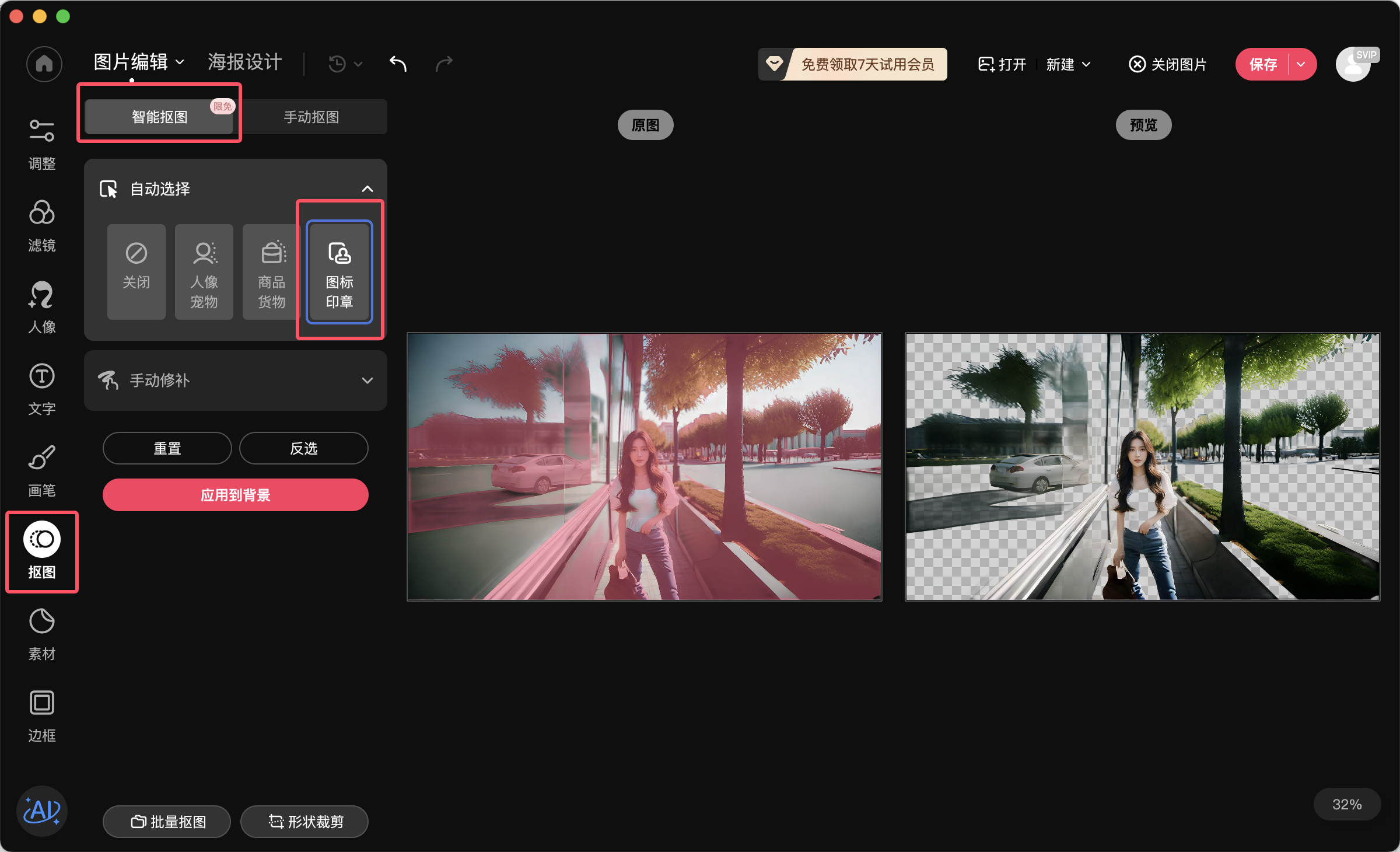Select 人像宠物 auto selection mode
1400x852 pixels.
pos(204,271)
